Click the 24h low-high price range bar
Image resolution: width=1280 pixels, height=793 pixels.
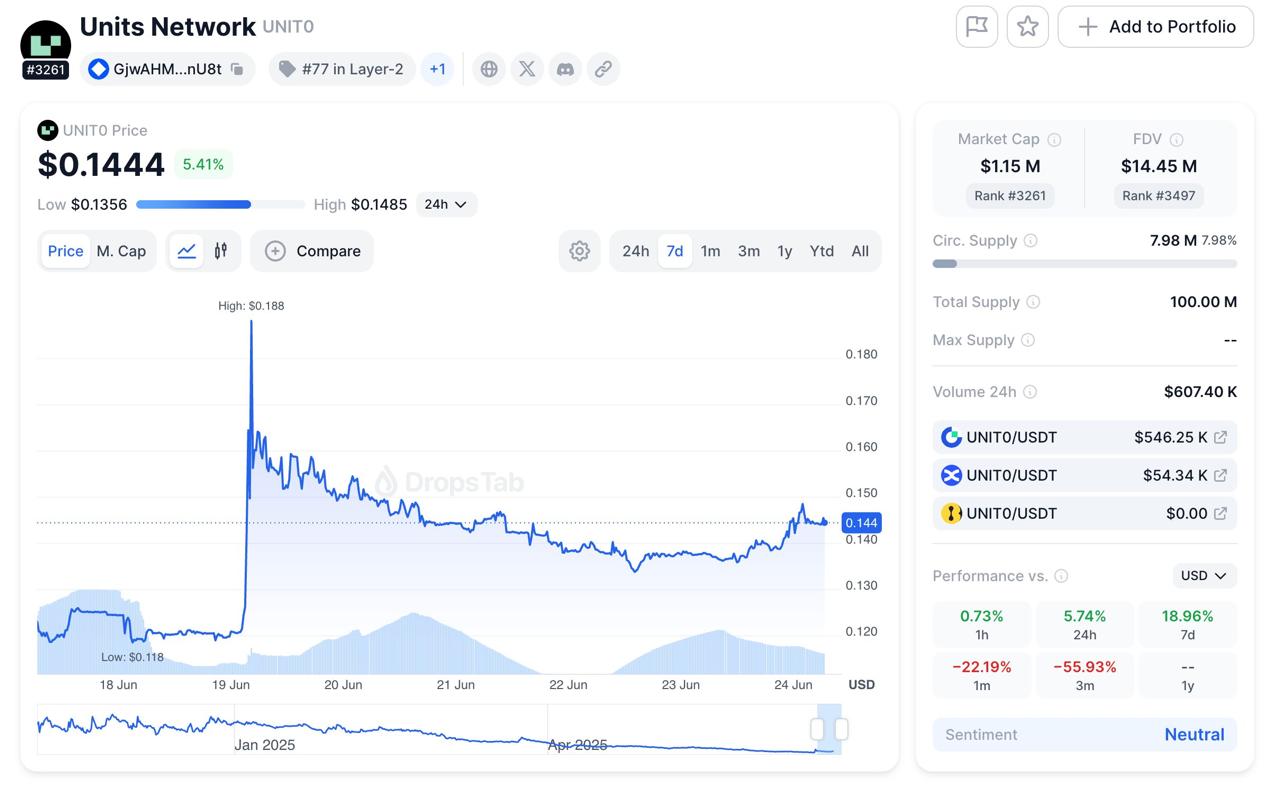point(220,204)
